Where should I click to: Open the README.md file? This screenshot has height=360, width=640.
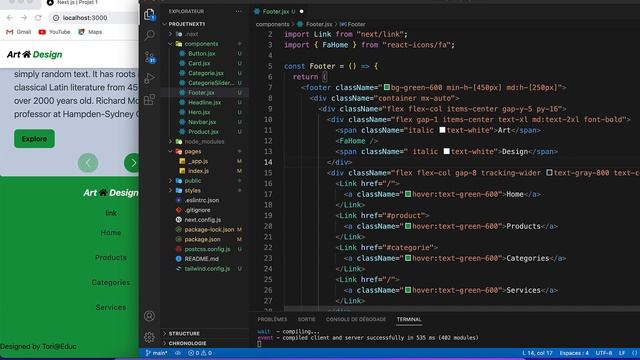coord(201,259)
